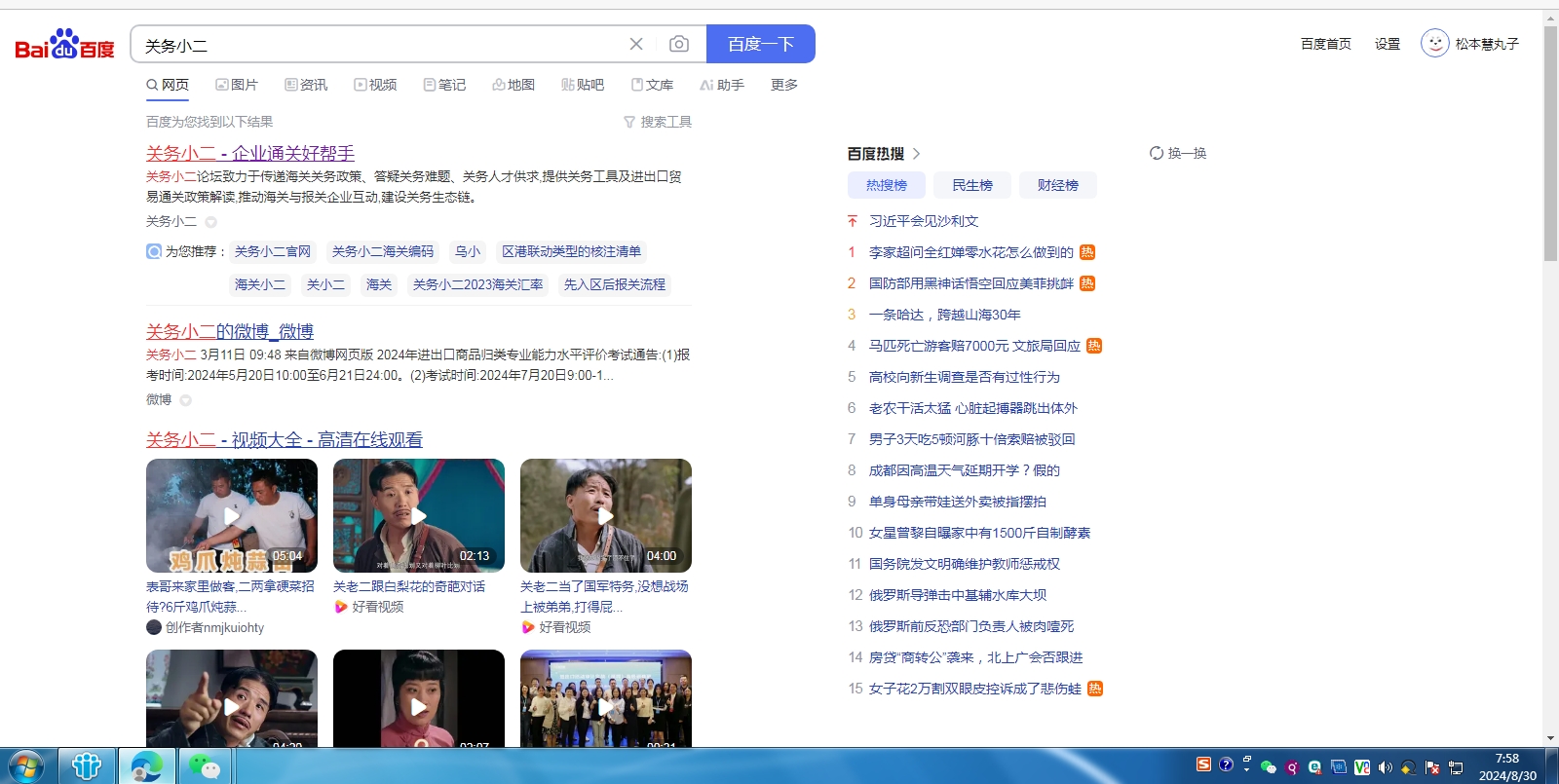The image size is (1559, 784).
Task: Expand dropdown arrow beside 关务小二 source
Action: tap(210, 222)
